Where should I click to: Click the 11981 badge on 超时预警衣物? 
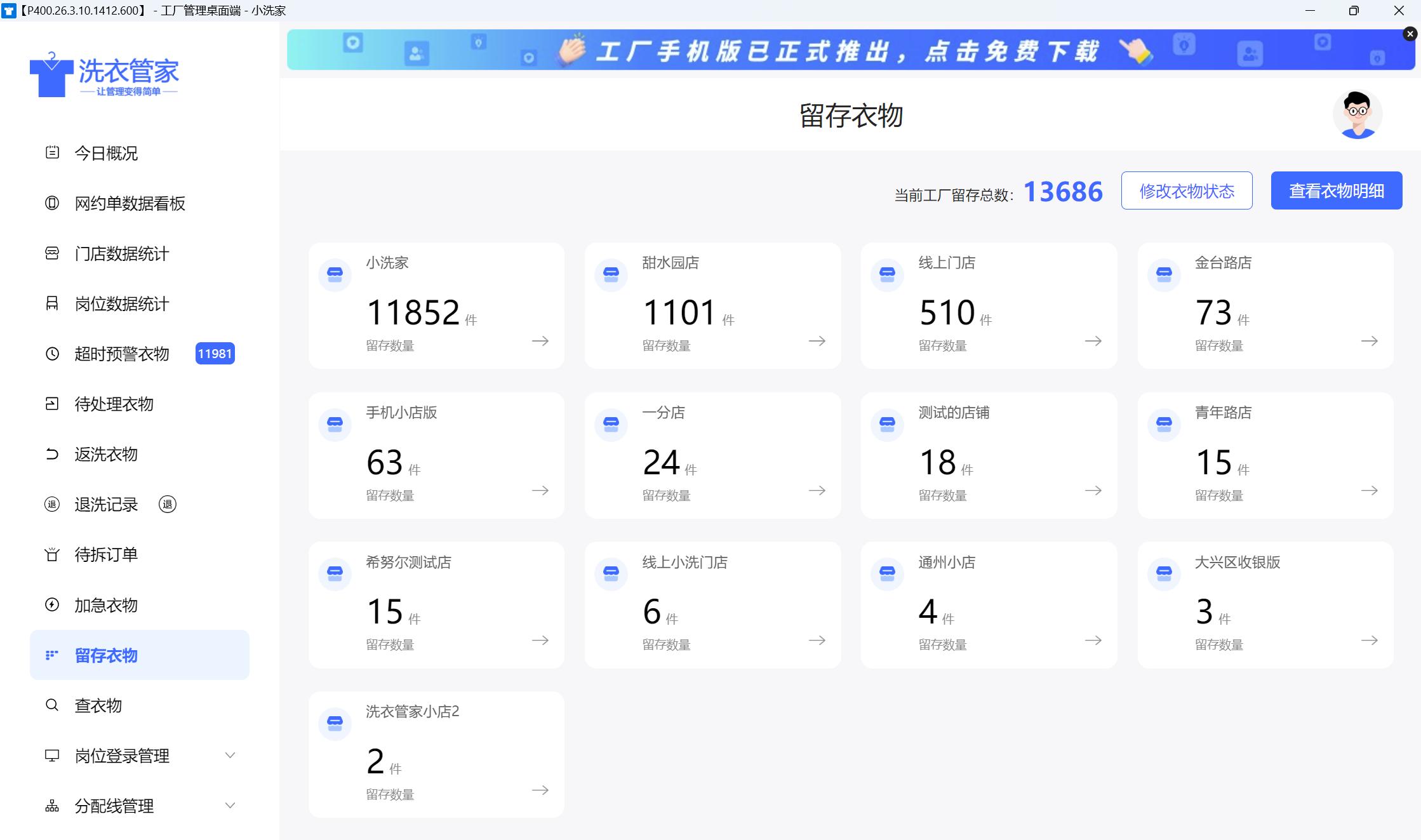pos(215,354)
